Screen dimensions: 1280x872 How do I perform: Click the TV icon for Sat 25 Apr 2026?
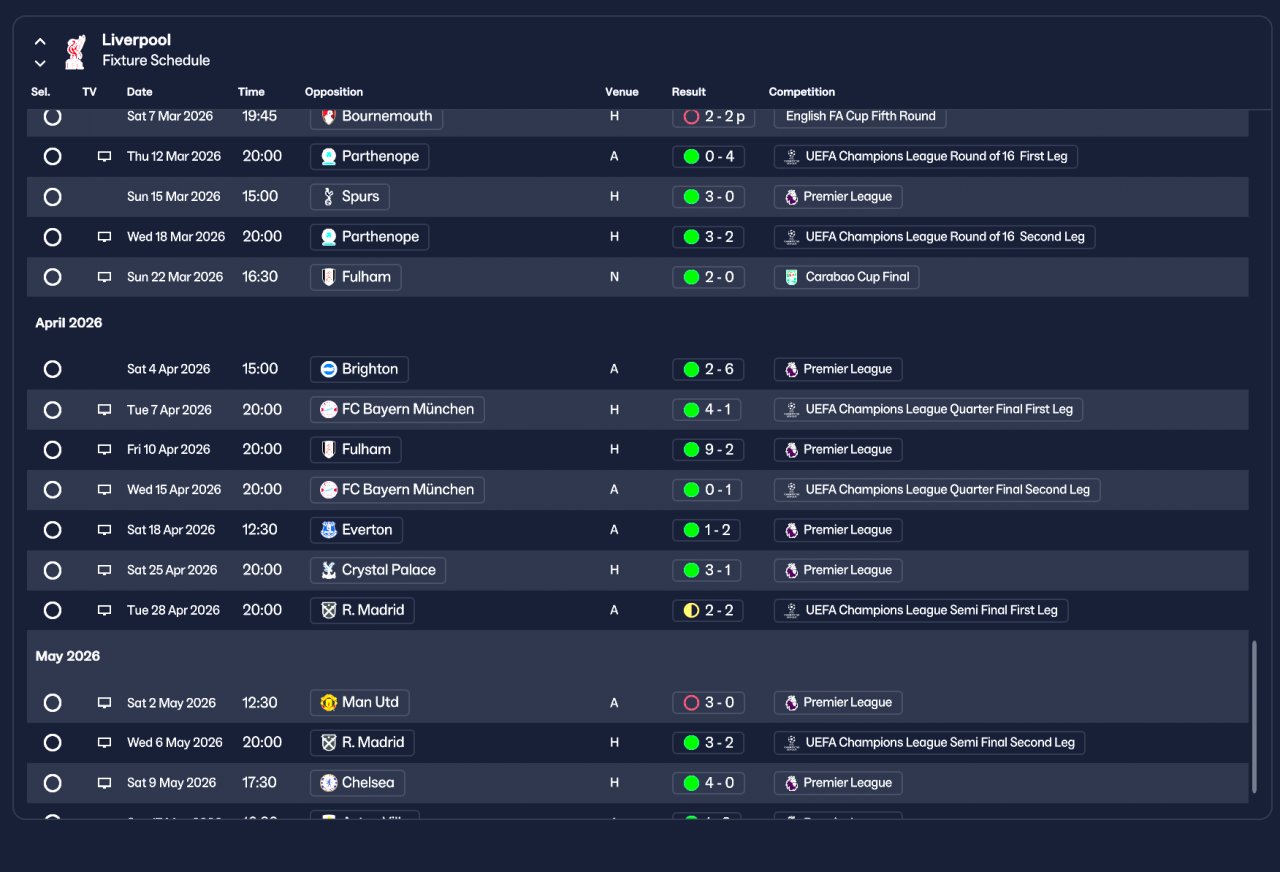pos(104,570)
